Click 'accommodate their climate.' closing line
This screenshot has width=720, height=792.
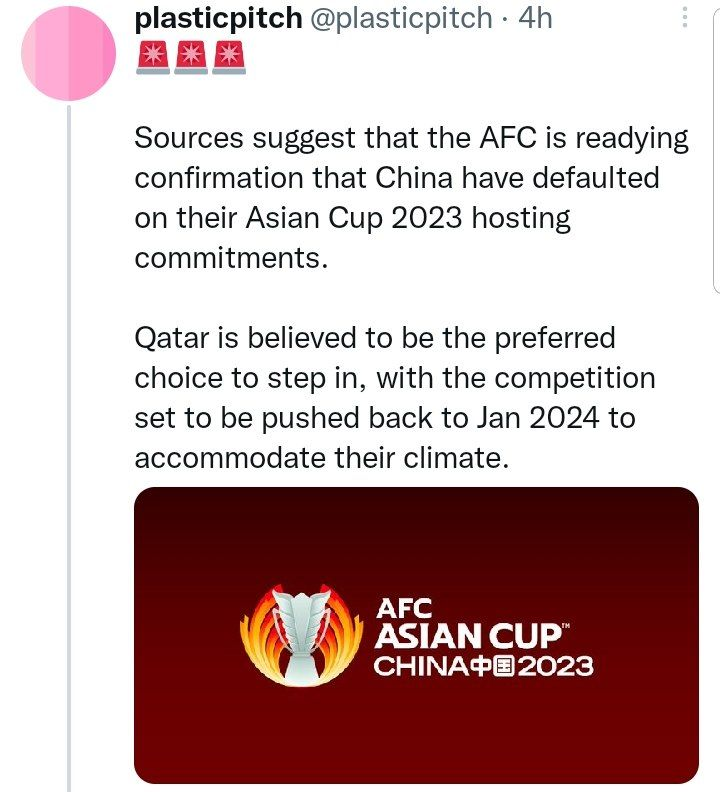[317, 458]
